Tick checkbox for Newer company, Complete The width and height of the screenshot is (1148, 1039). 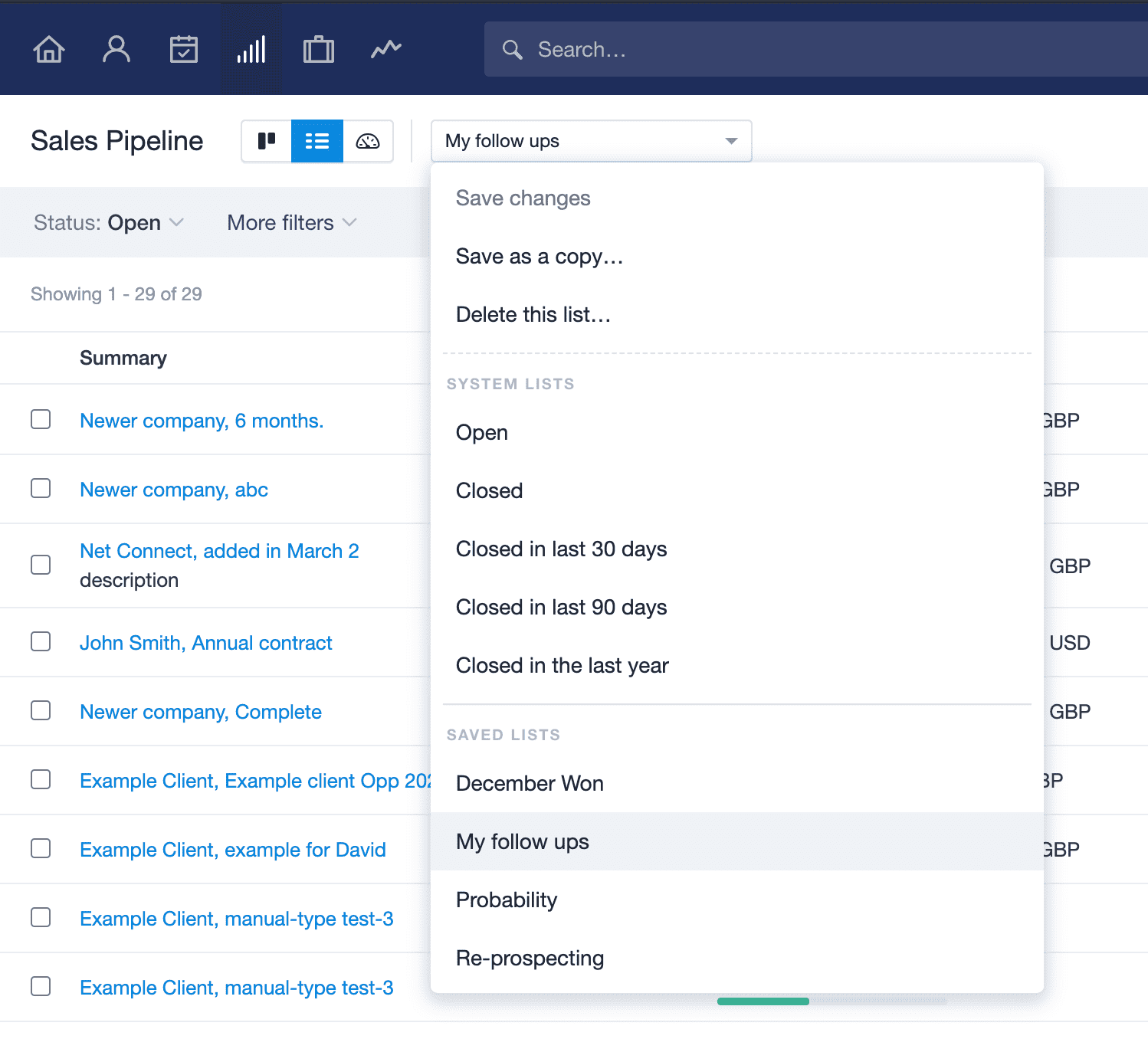coord(41,710)
